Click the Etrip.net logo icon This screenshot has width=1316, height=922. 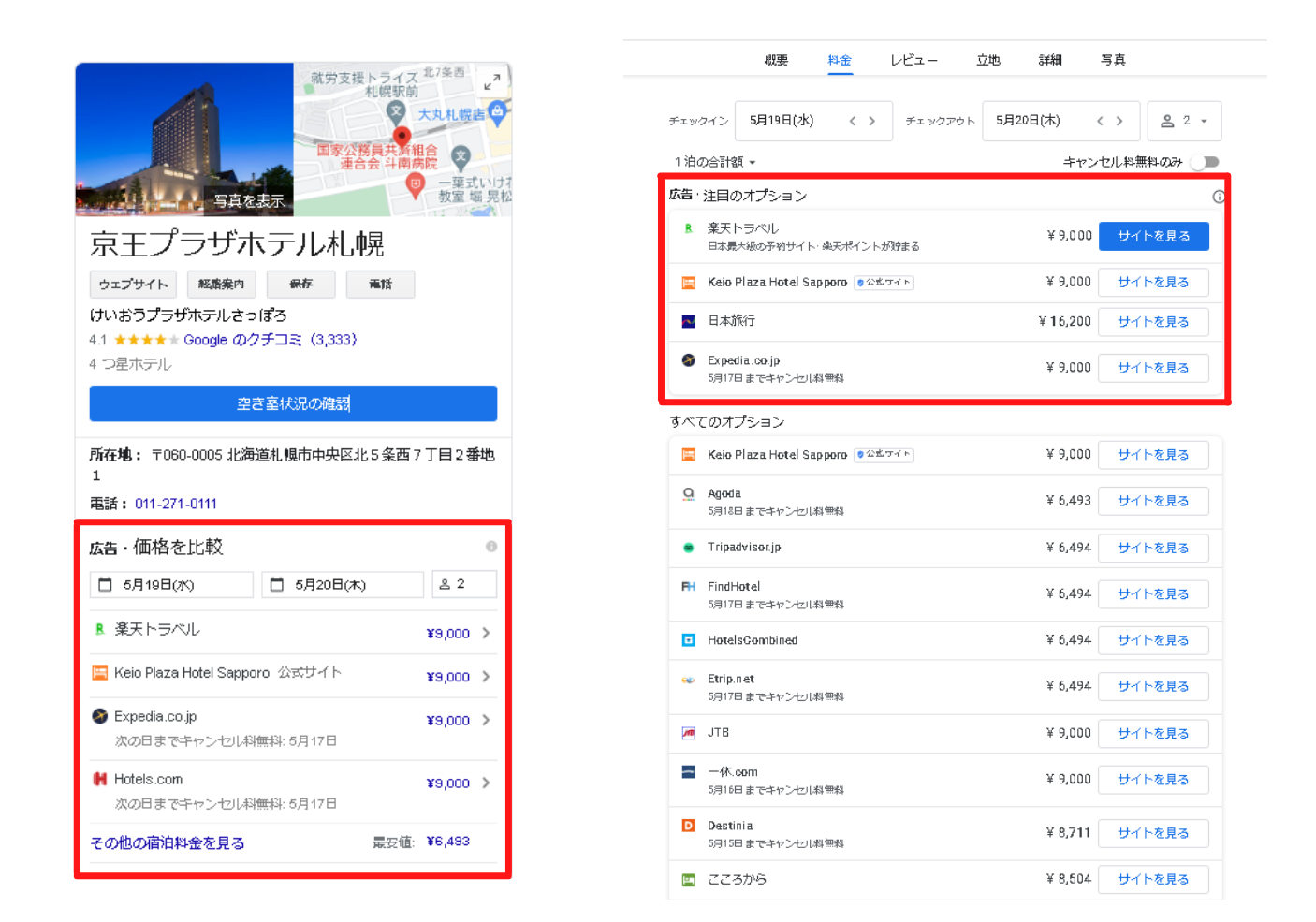click(688, 680)
